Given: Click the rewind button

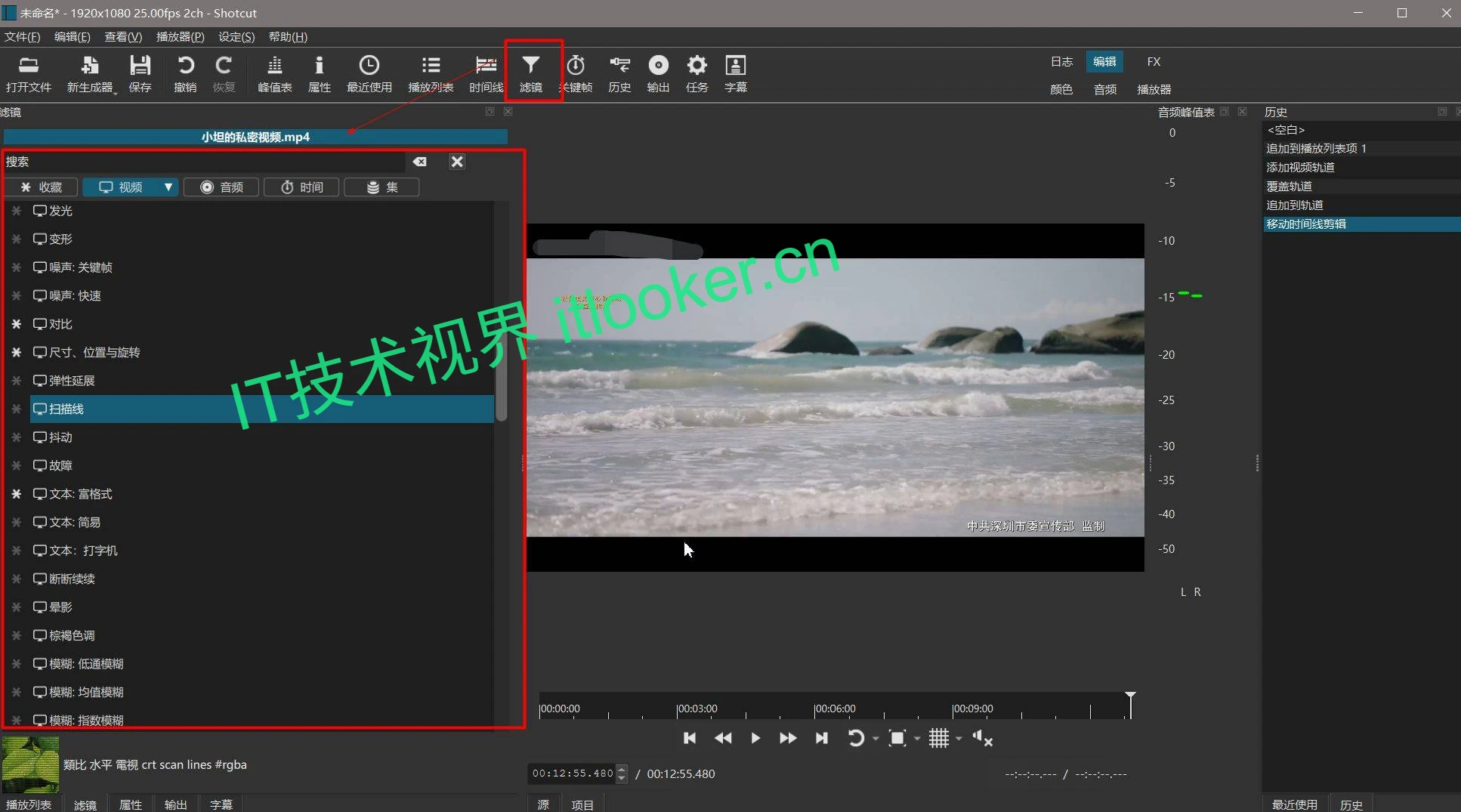Looking at the screenshot, I should coord(723,738).
